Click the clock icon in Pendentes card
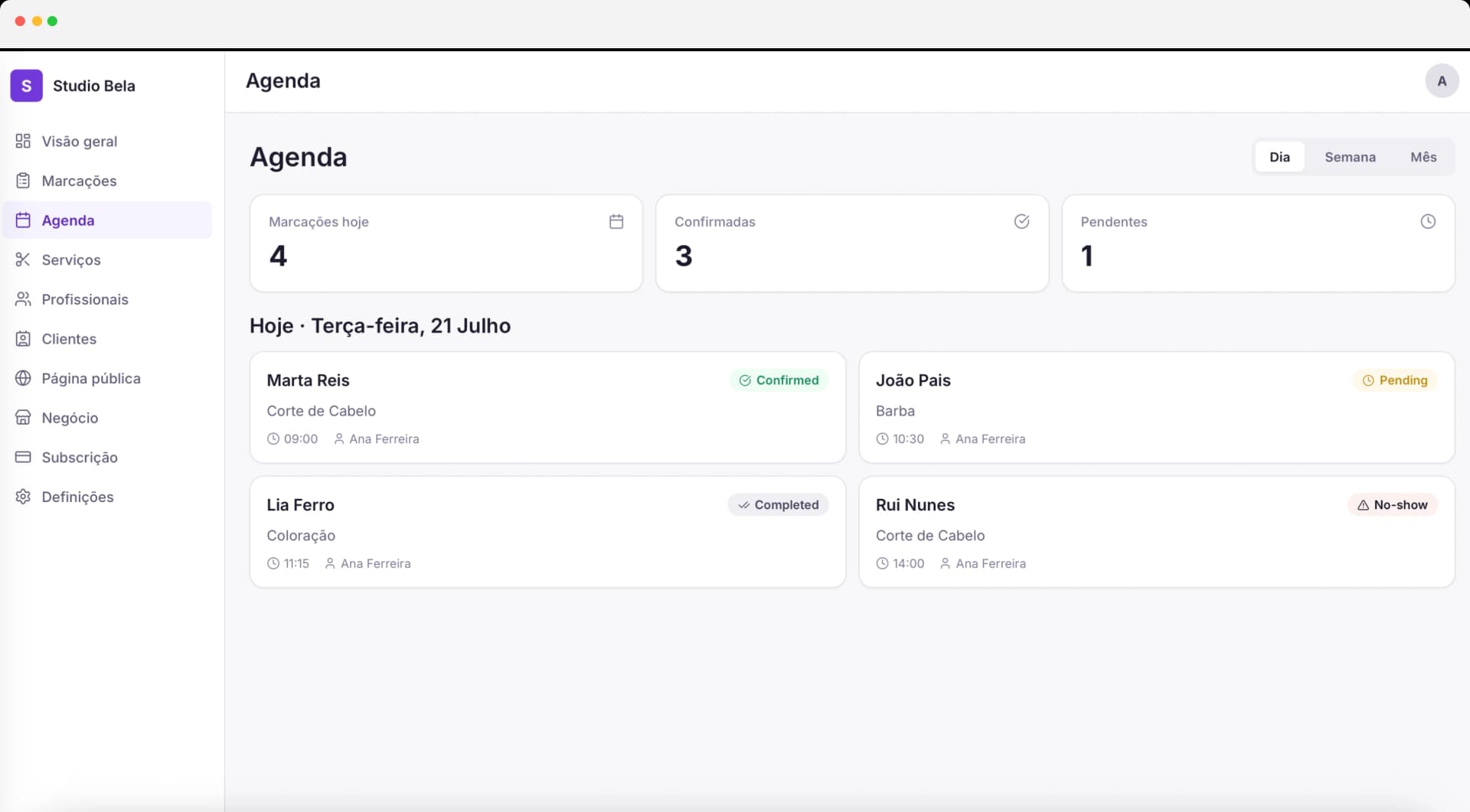Image resolution: width=1470 pixels, height=812 pixels. coord(1428,222)
